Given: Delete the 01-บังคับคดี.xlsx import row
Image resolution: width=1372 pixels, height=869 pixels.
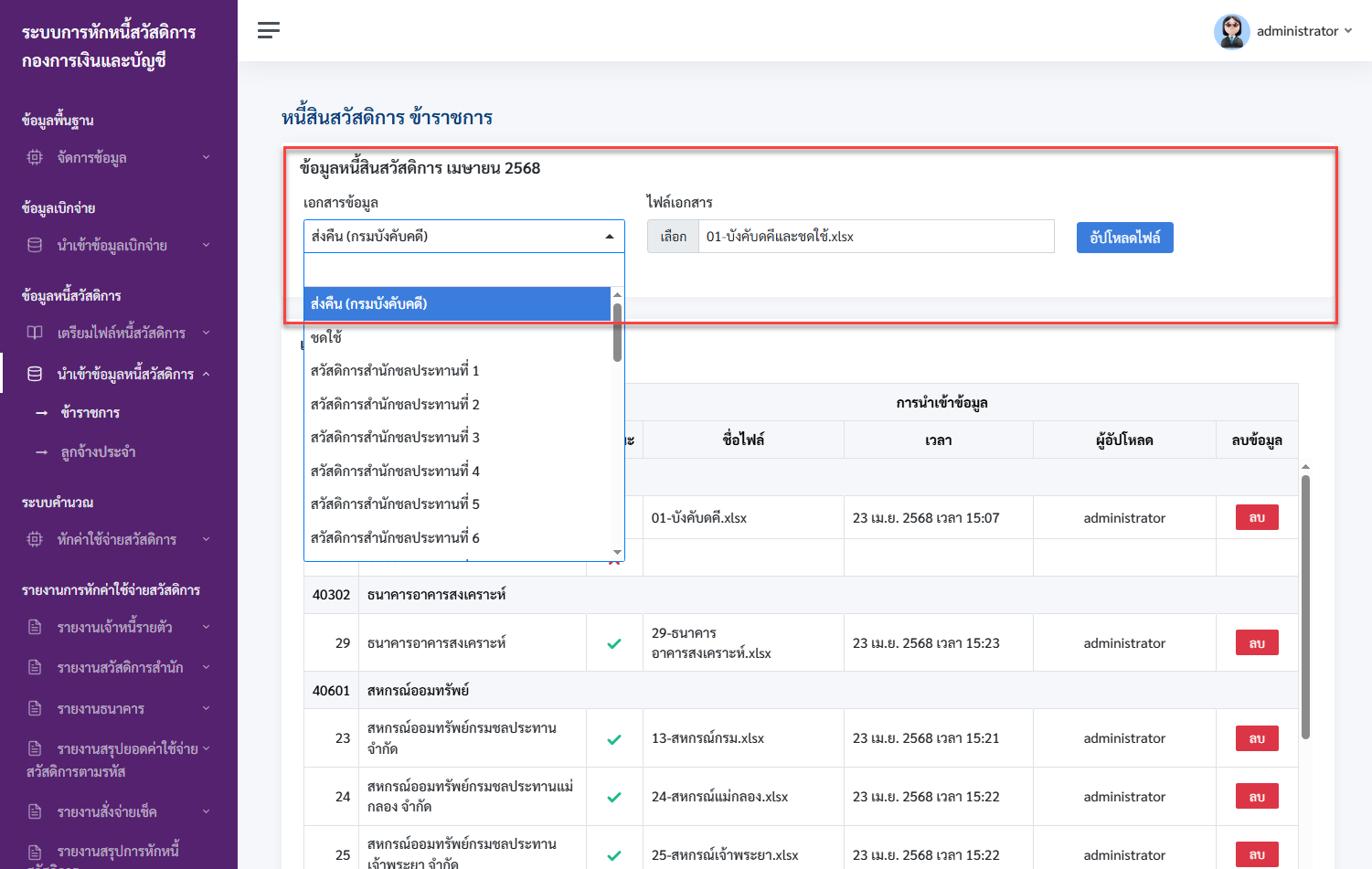Looking at the screenshot, I should [1257, 518].
